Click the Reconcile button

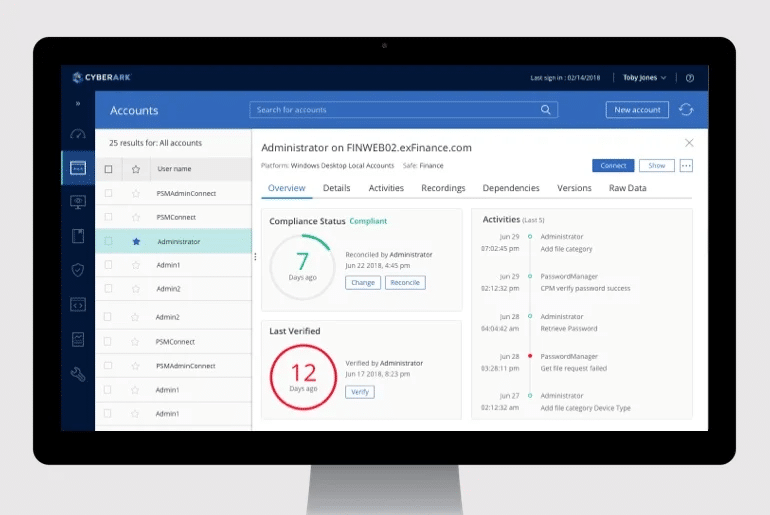(x=405, y=283)
